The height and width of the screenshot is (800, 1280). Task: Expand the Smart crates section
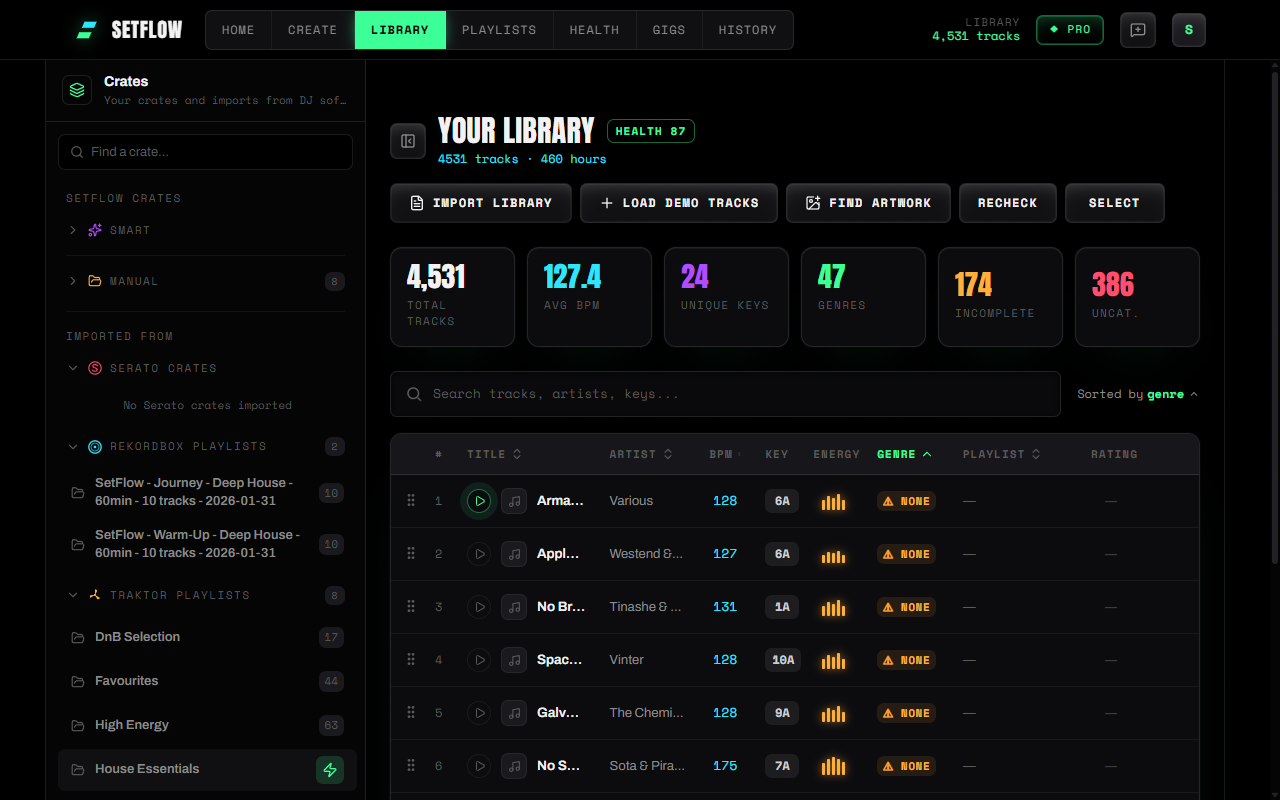72,230
